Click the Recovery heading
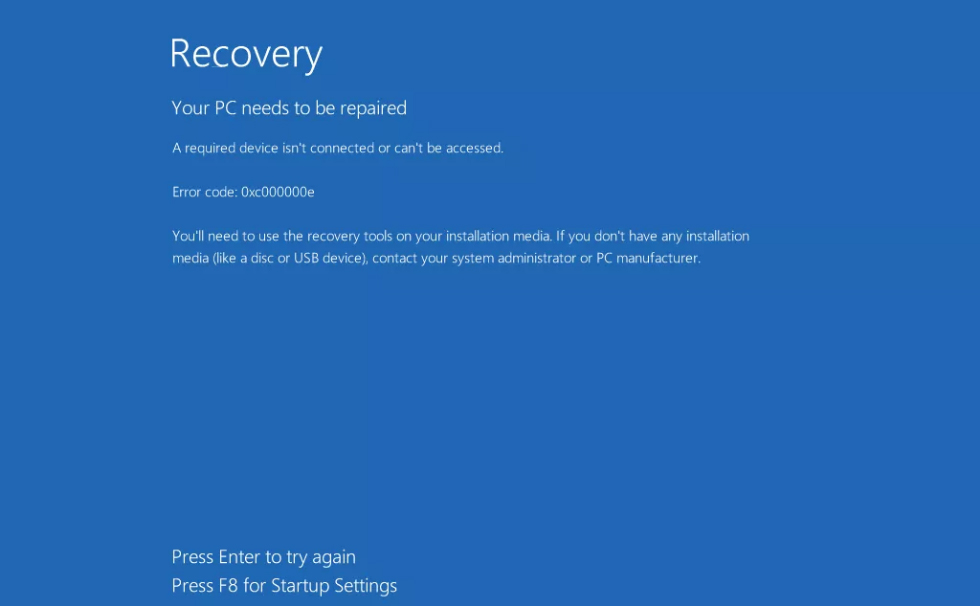Viewport: 980px width, 606px height. click(246, 54)
